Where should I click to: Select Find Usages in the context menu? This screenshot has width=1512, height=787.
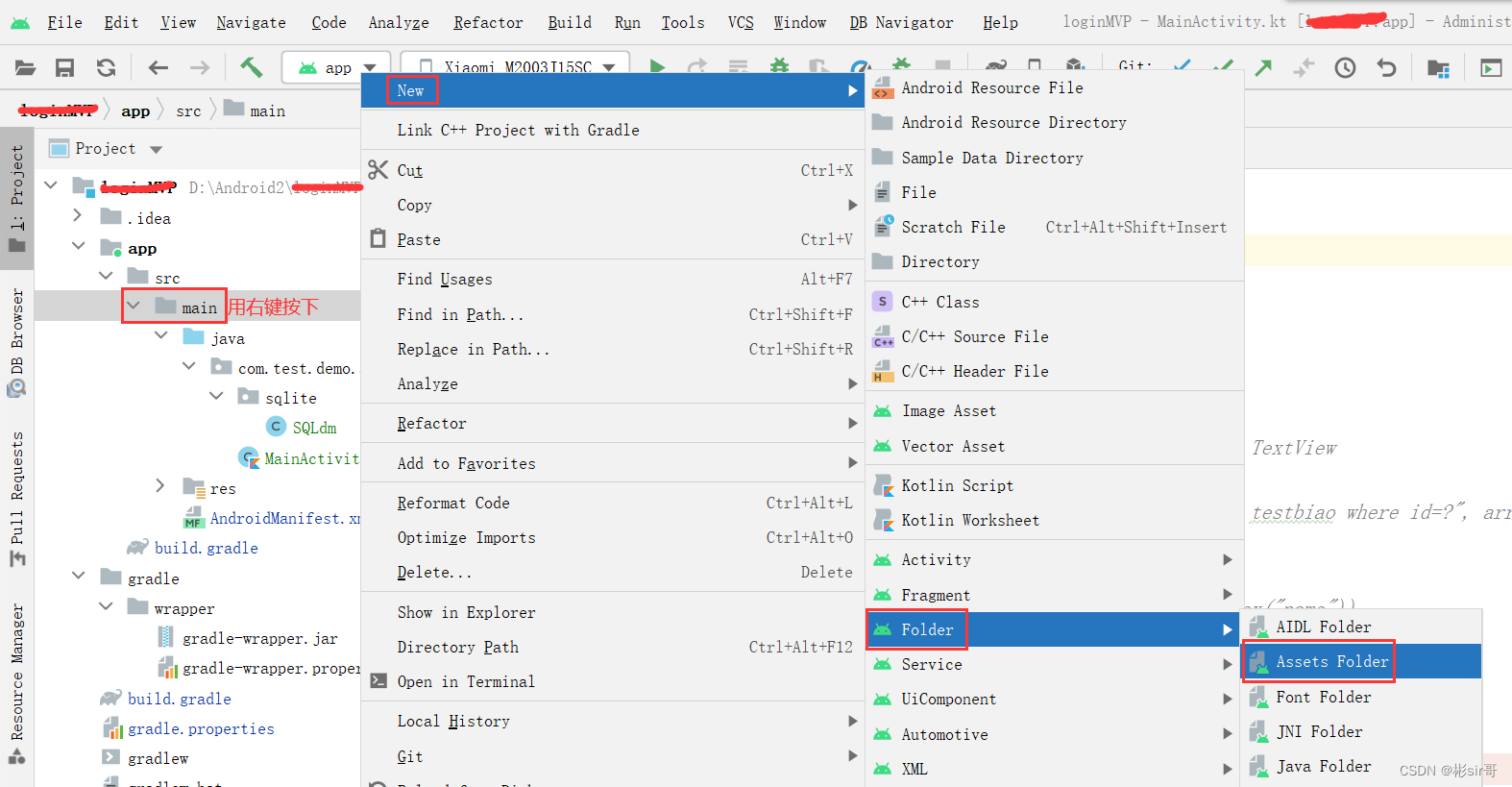pyautogui.click(x=613, y=279)
